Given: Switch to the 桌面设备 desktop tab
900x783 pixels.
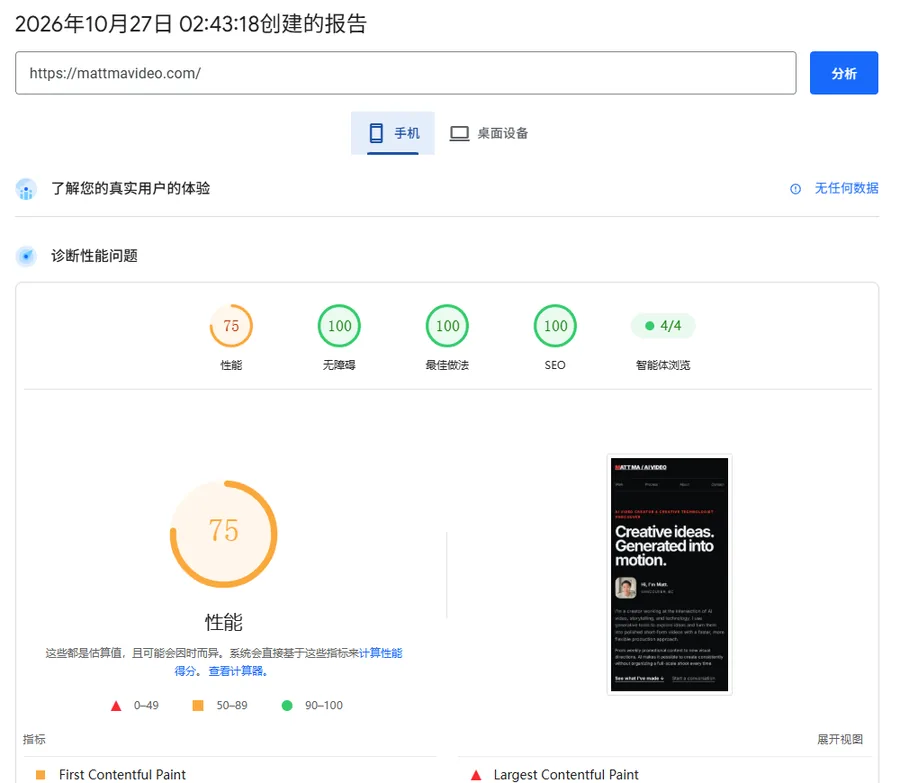Looking at the screenshot, I should pyautogui.click(x=488, y=133).
